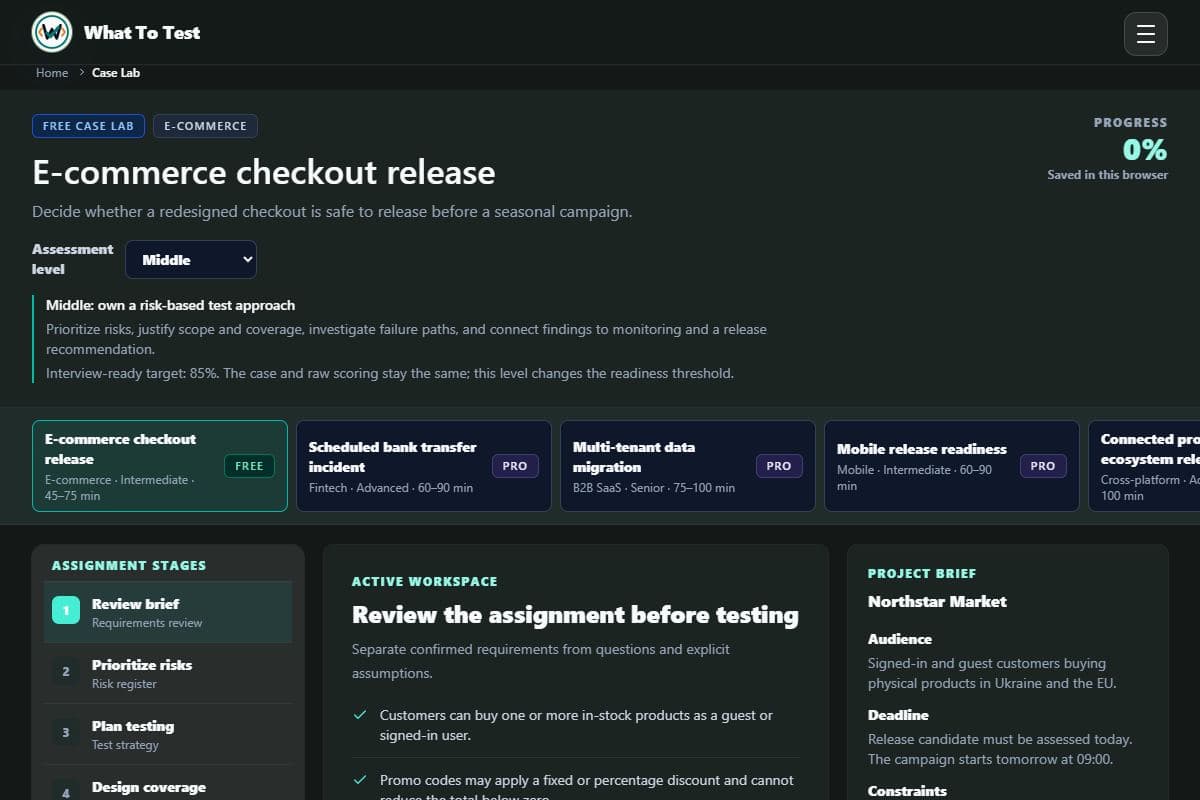Click PRO tag on data migration card
Image resolution: width=1200 pixels, height=800 pixels.
[779, 466]
